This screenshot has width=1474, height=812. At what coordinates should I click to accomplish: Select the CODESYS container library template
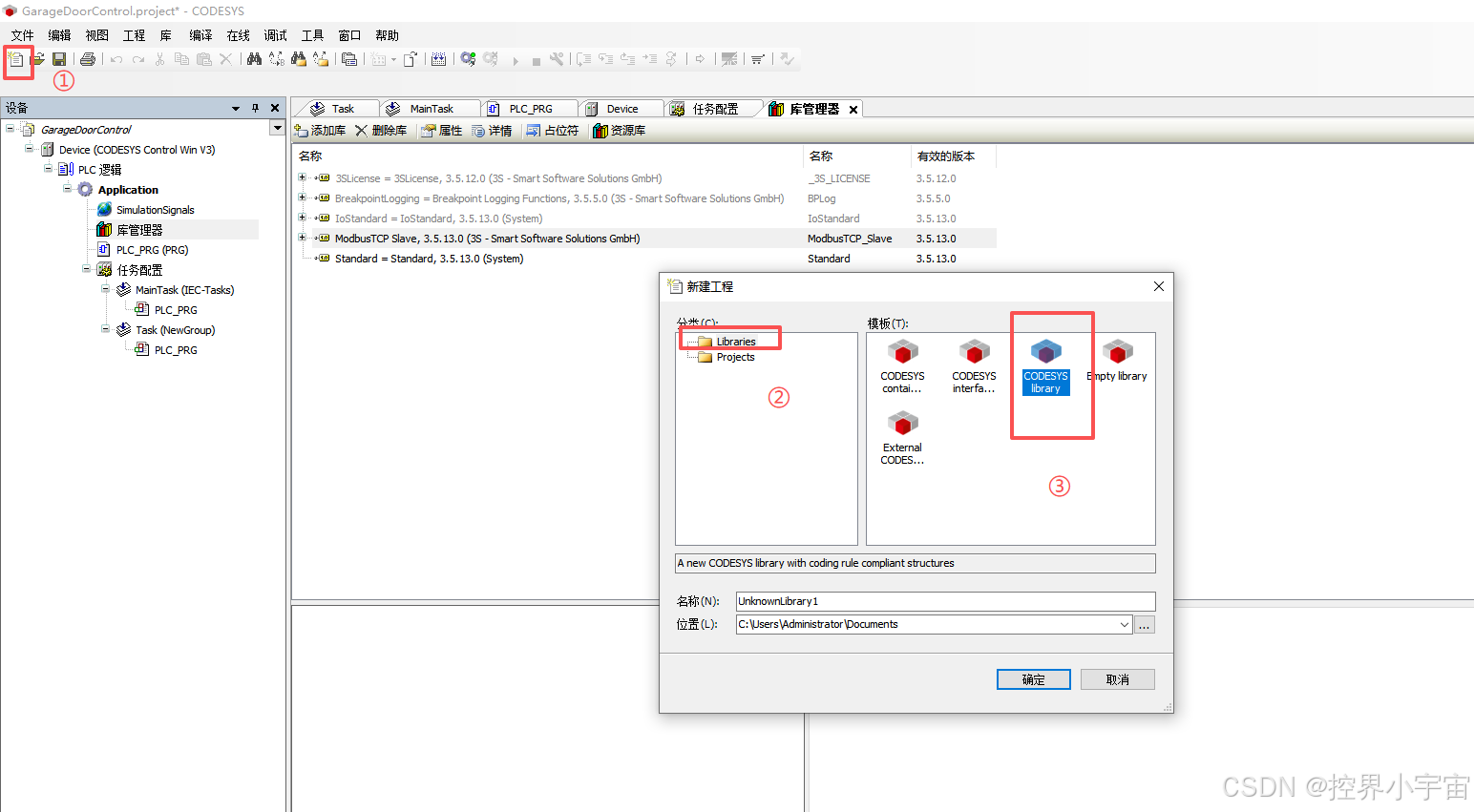pos(902,367)
